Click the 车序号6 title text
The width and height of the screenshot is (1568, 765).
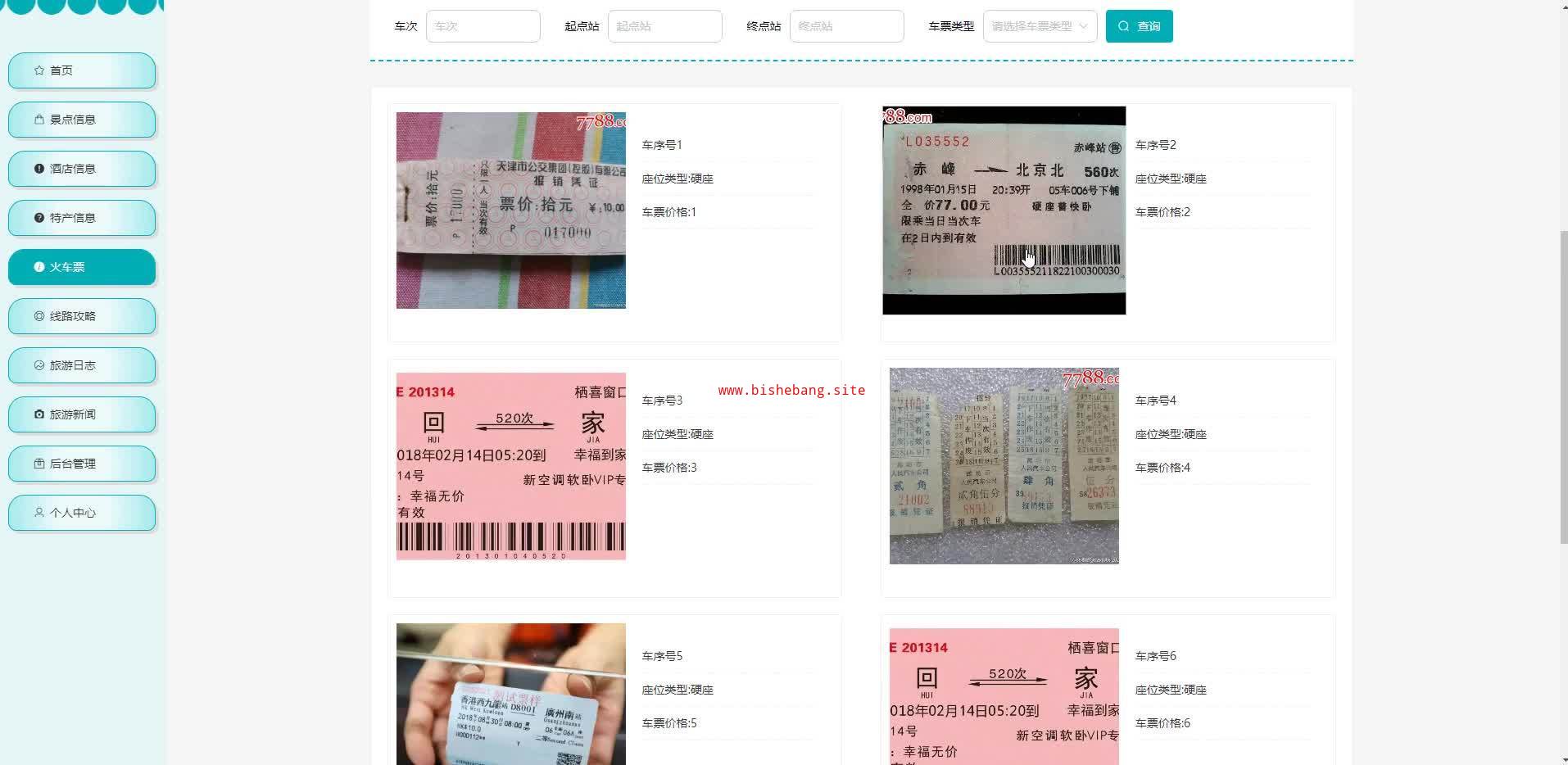(x=1156, y=656)
